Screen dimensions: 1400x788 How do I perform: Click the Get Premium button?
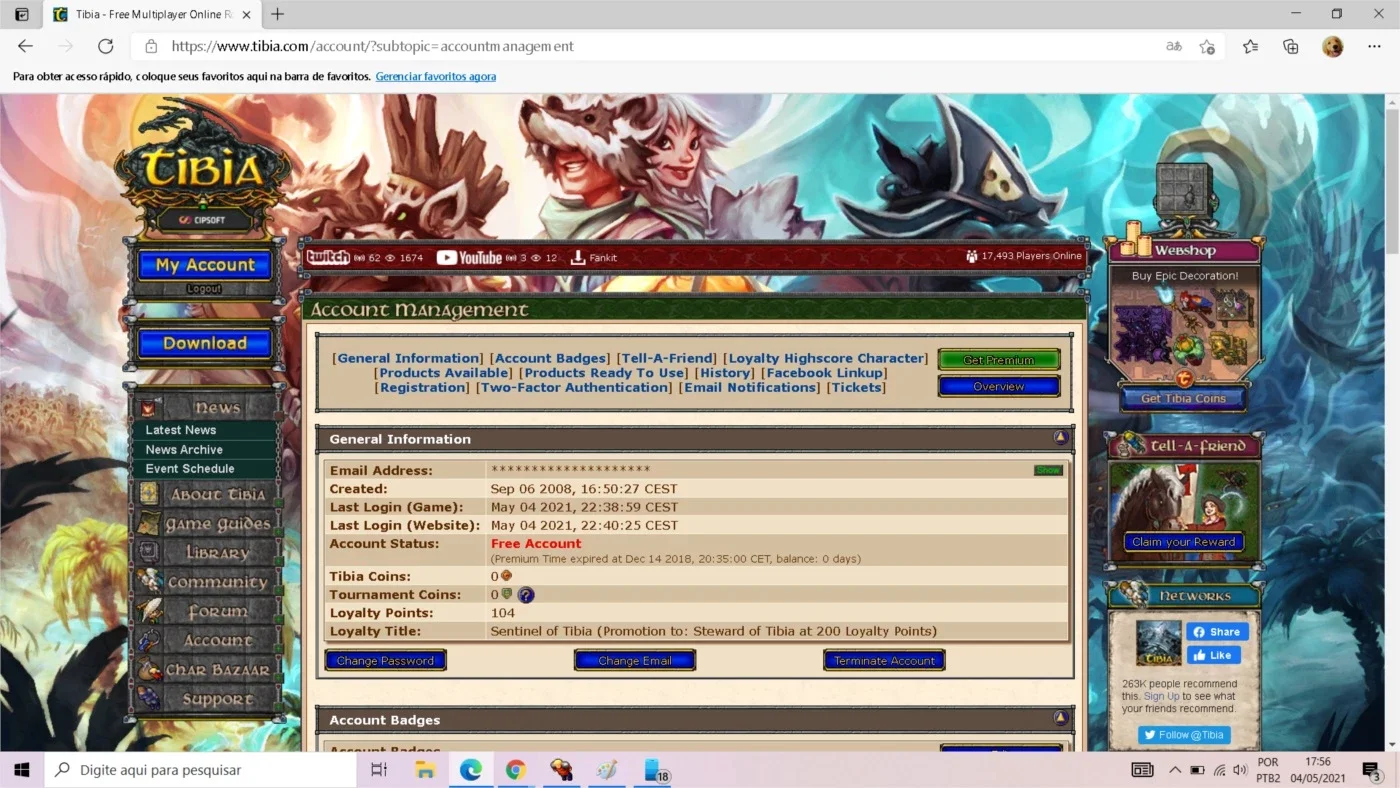click(x=999, y=360)
